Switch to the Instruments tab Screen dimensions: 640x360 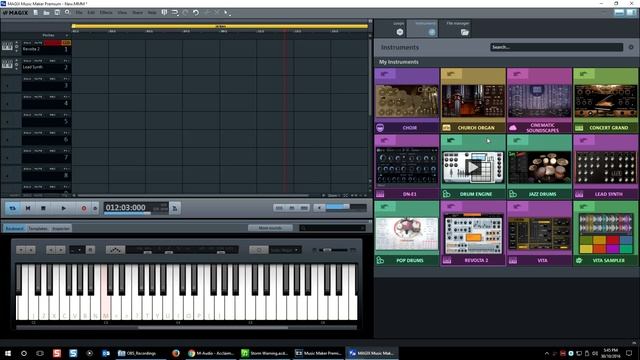(x=422, y=29)
